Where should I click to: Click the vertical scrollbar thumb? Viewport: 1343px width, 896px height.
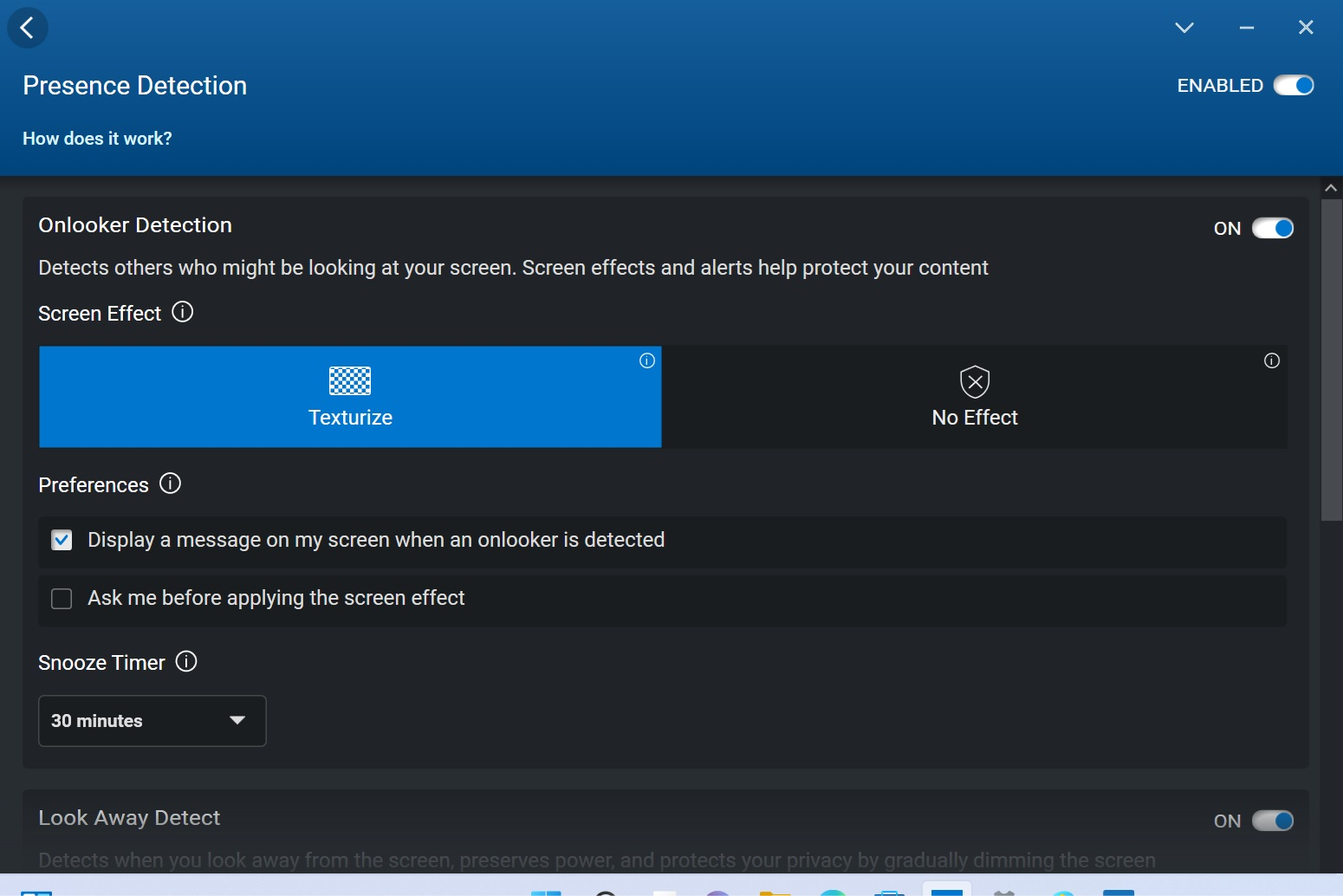(1331, 360)
